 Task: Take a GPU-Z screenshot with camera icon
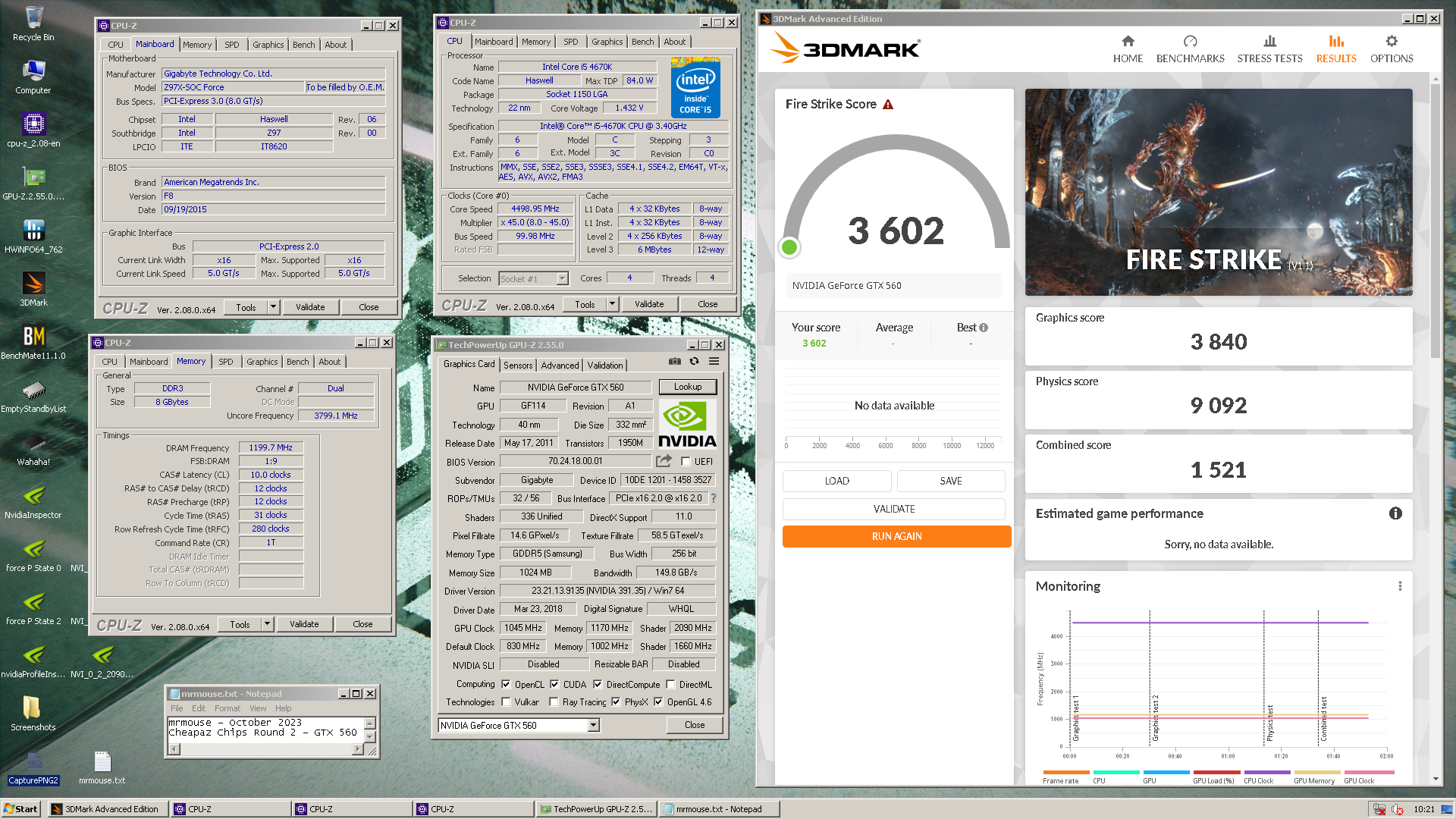[x=674, y=362]
